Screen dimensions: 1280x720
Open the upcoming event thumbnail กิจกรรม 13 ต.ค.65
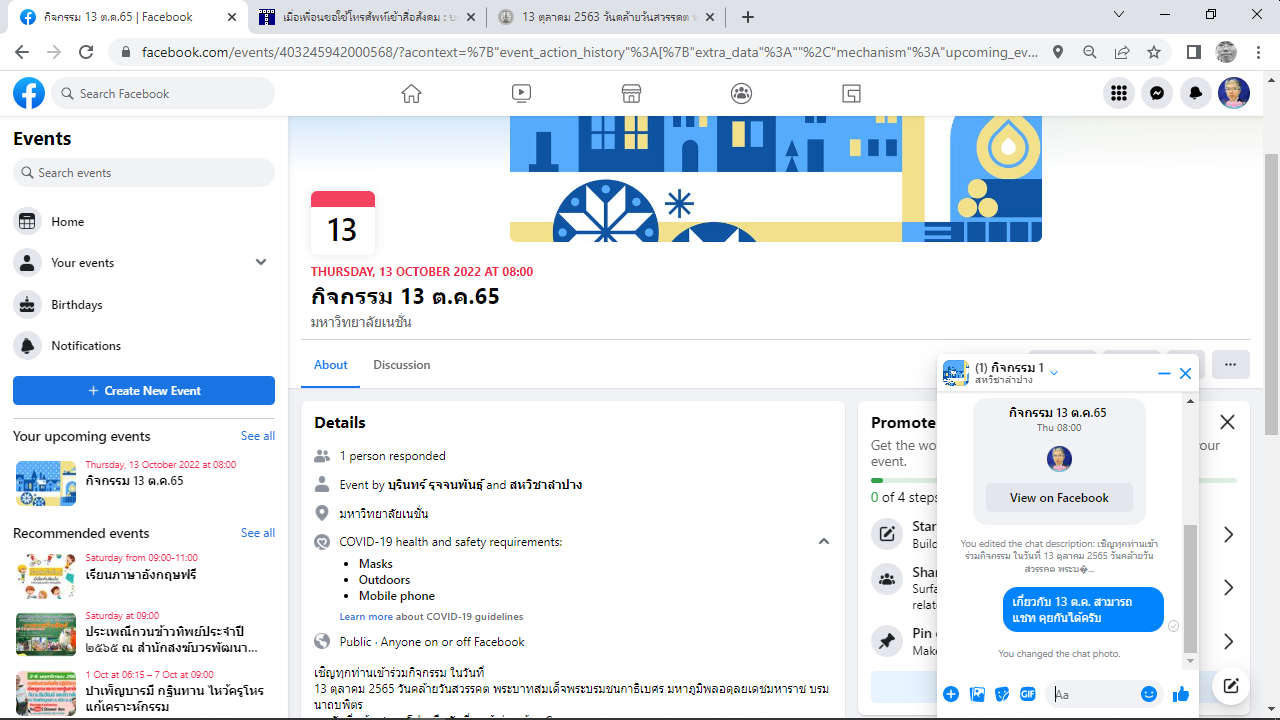point(46,483)
